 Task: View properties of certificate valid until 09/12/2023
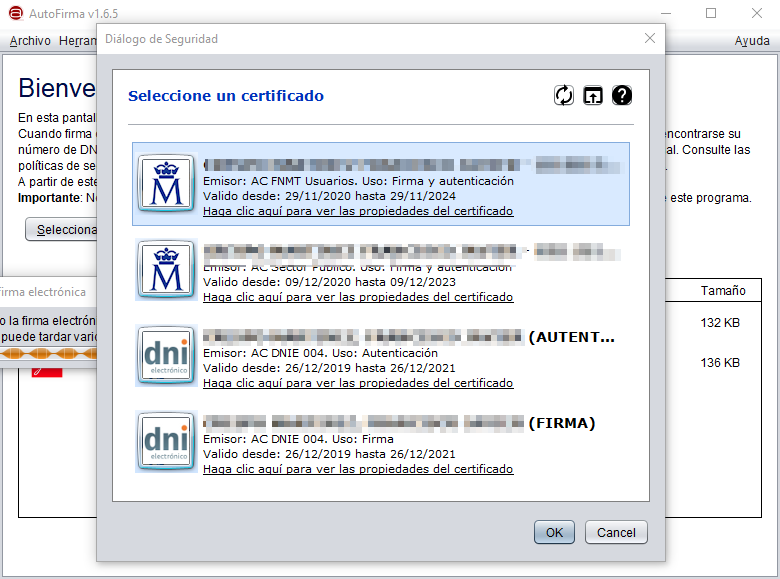click(x=358, y=297)
